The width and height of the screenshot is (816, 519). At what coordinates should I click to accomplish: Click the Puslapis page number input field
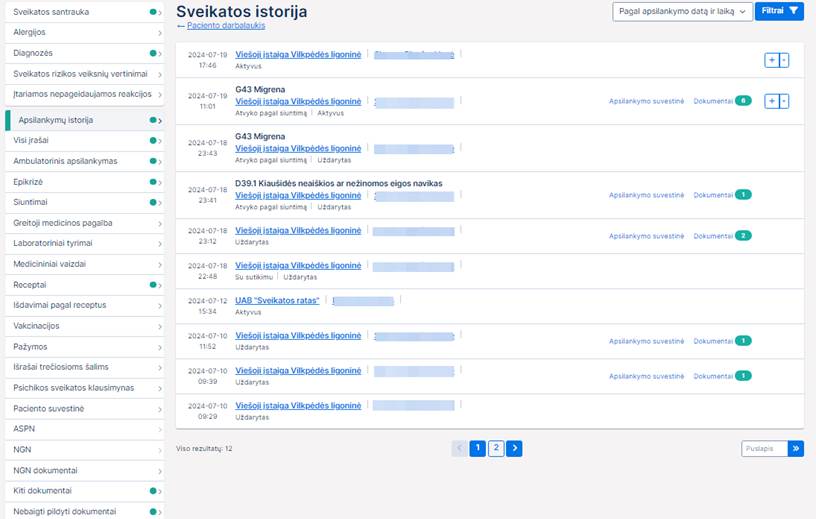pos(764,449)
